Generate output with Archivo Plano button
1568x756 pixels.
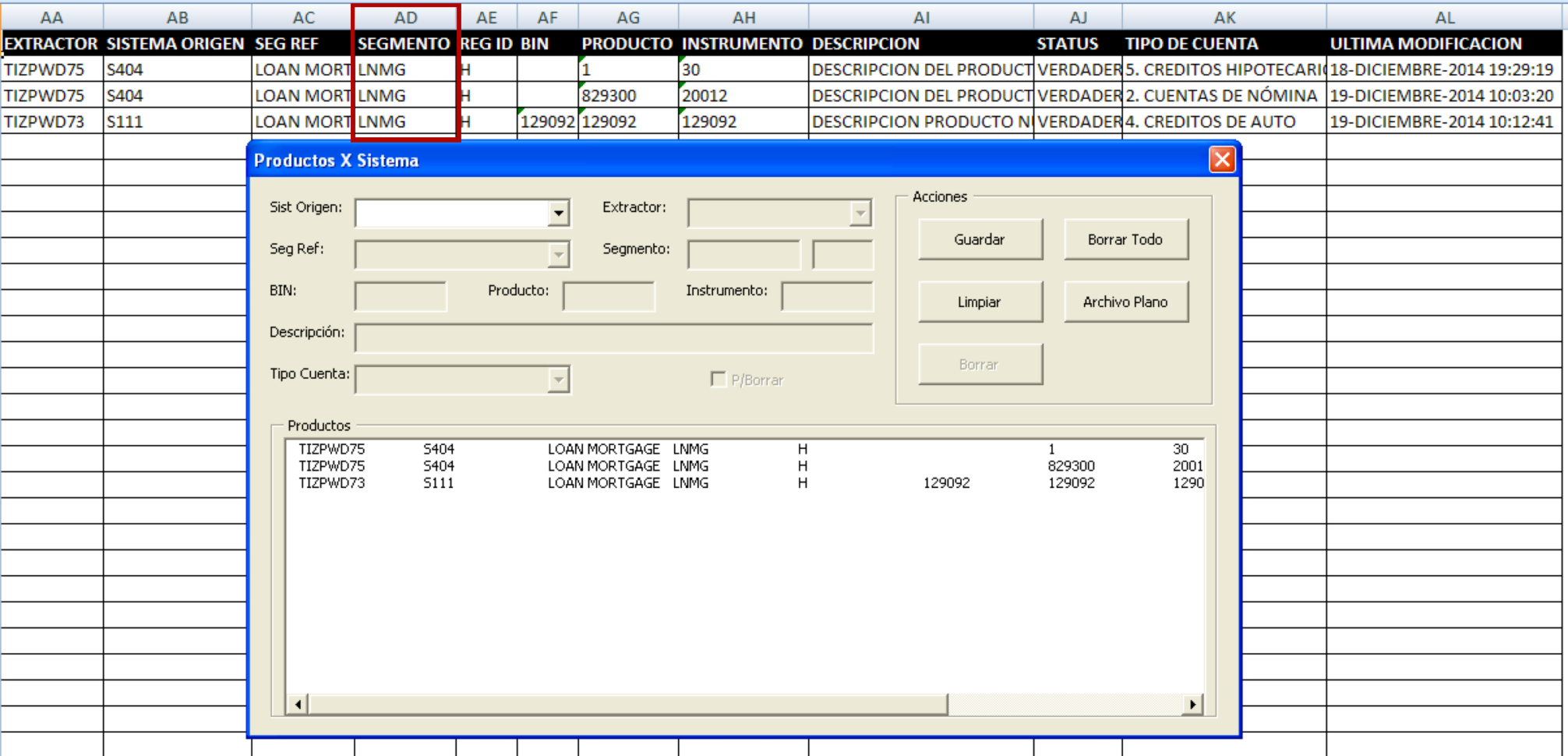click(x=1125, y=301)
